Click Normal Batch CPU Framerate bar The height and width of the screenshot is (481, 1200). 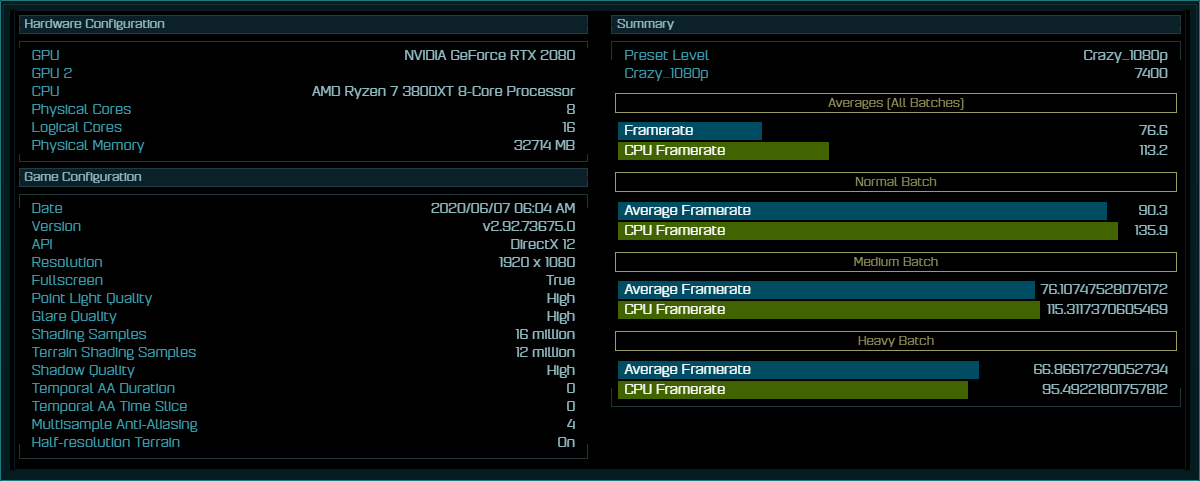point(868,231)
